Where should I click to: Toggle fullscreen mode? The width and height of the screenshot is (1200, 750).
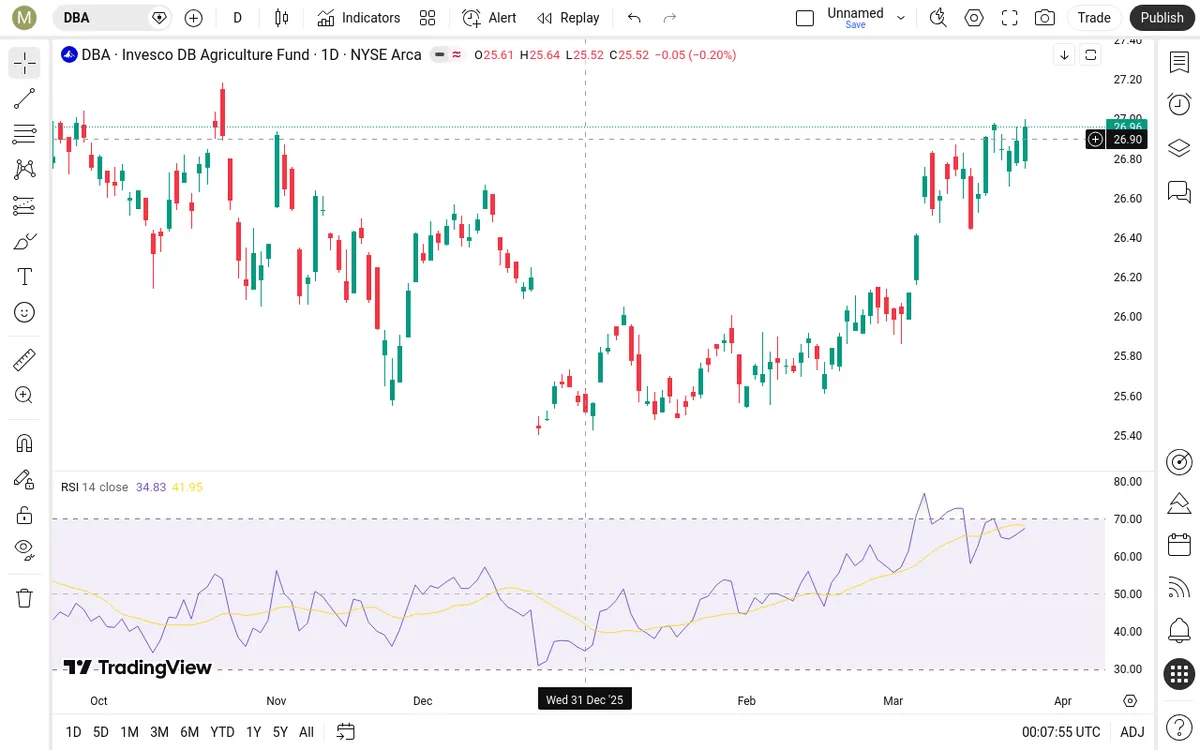[1010, 18]
